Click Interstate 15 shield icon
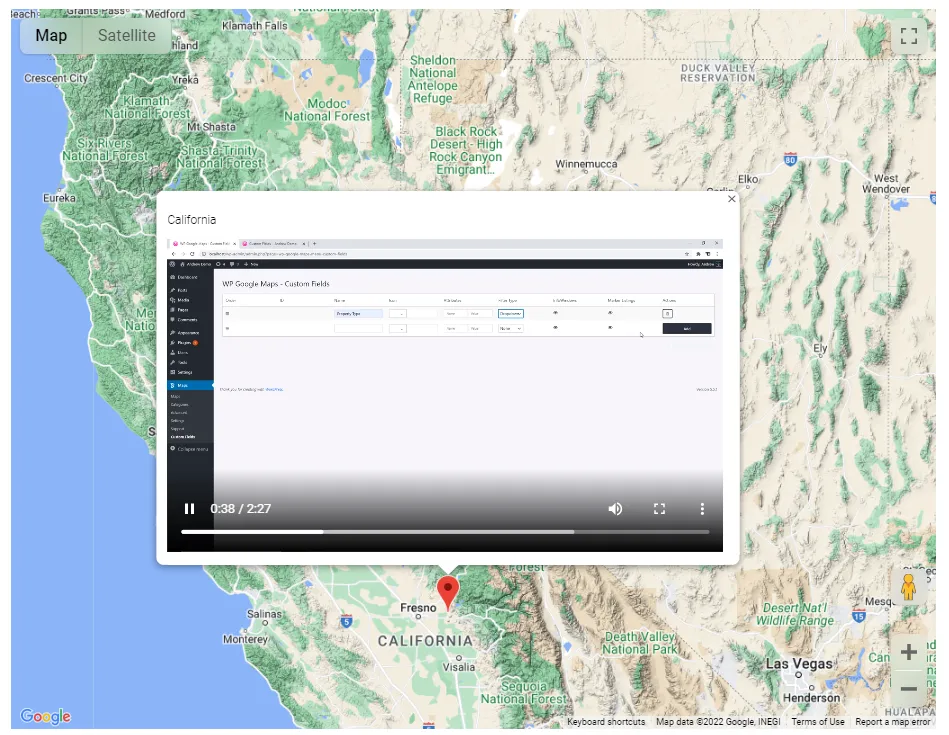Image resolution: width=949 pixels, height=735 pixels. tap(858, 616)
